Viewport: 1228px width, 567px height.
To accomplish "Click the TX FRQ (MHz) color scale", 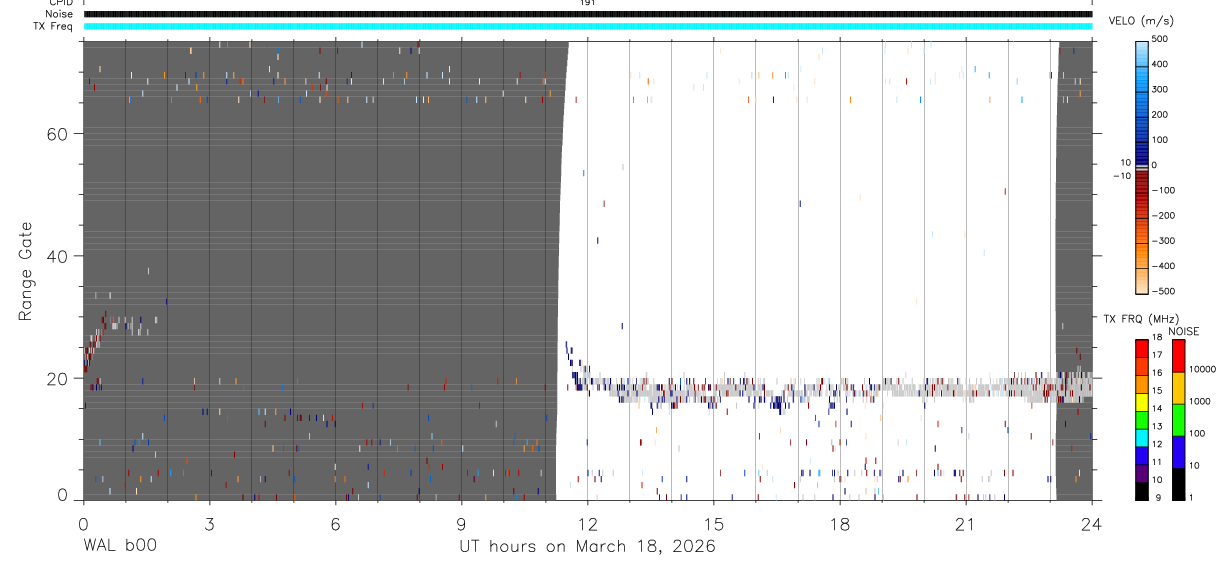I will coord(1141,419).
